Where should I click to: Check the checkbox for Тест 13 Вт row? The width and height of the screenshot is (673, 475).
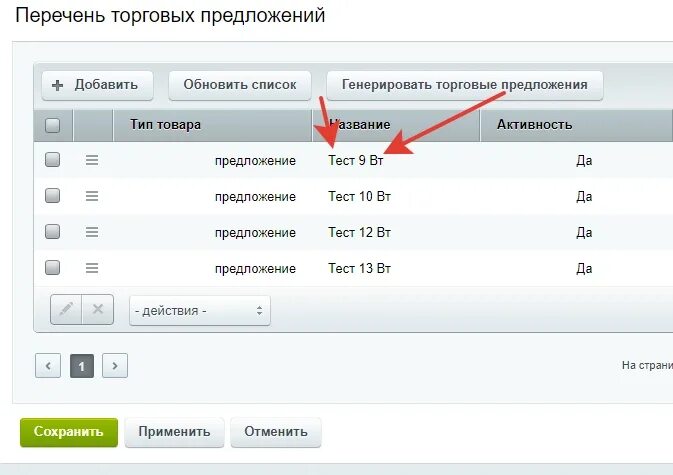click(x=52, y=268)
